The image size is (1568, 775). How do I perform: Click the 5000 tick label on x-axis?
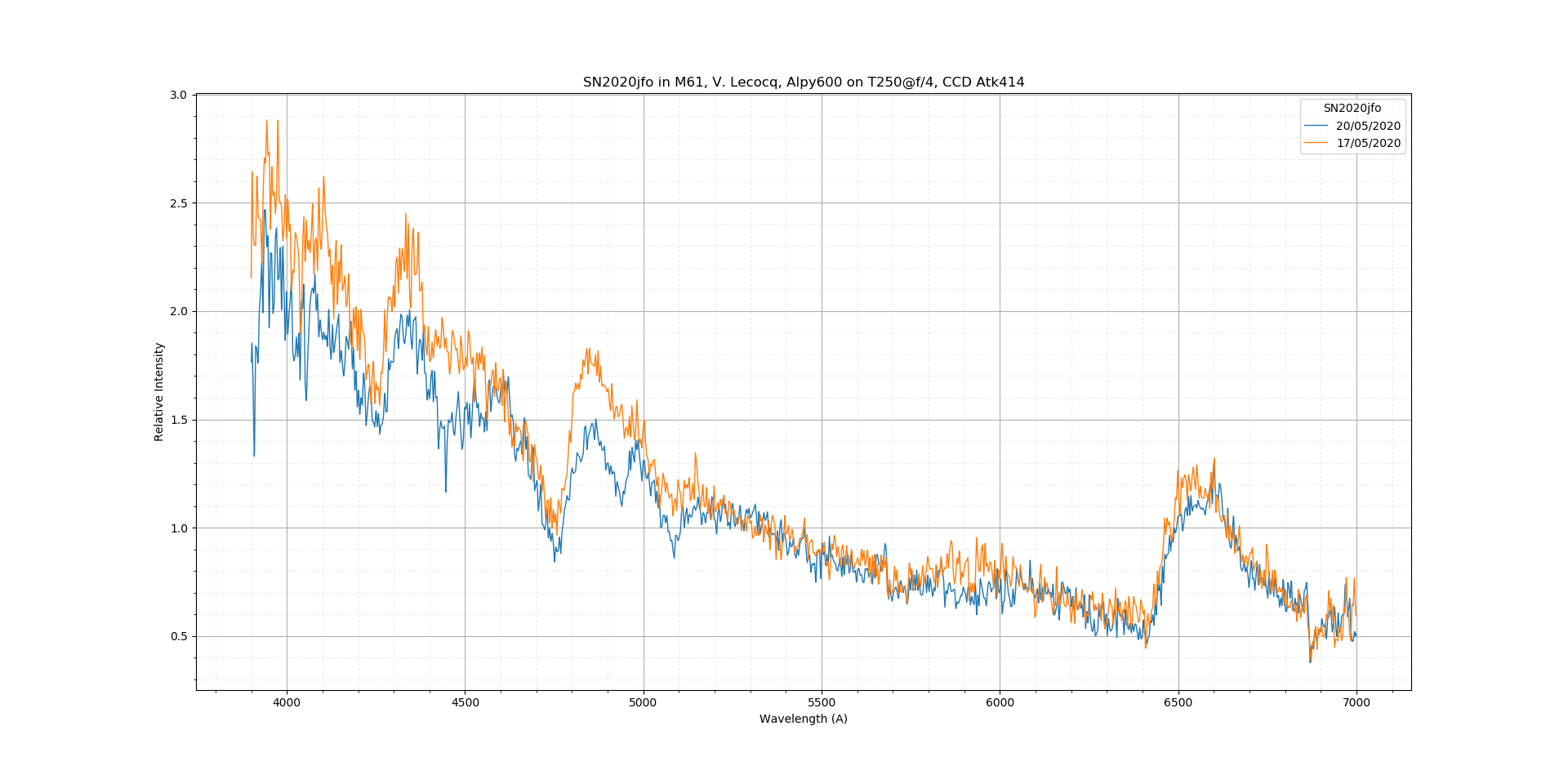click(x=644, y=702)
